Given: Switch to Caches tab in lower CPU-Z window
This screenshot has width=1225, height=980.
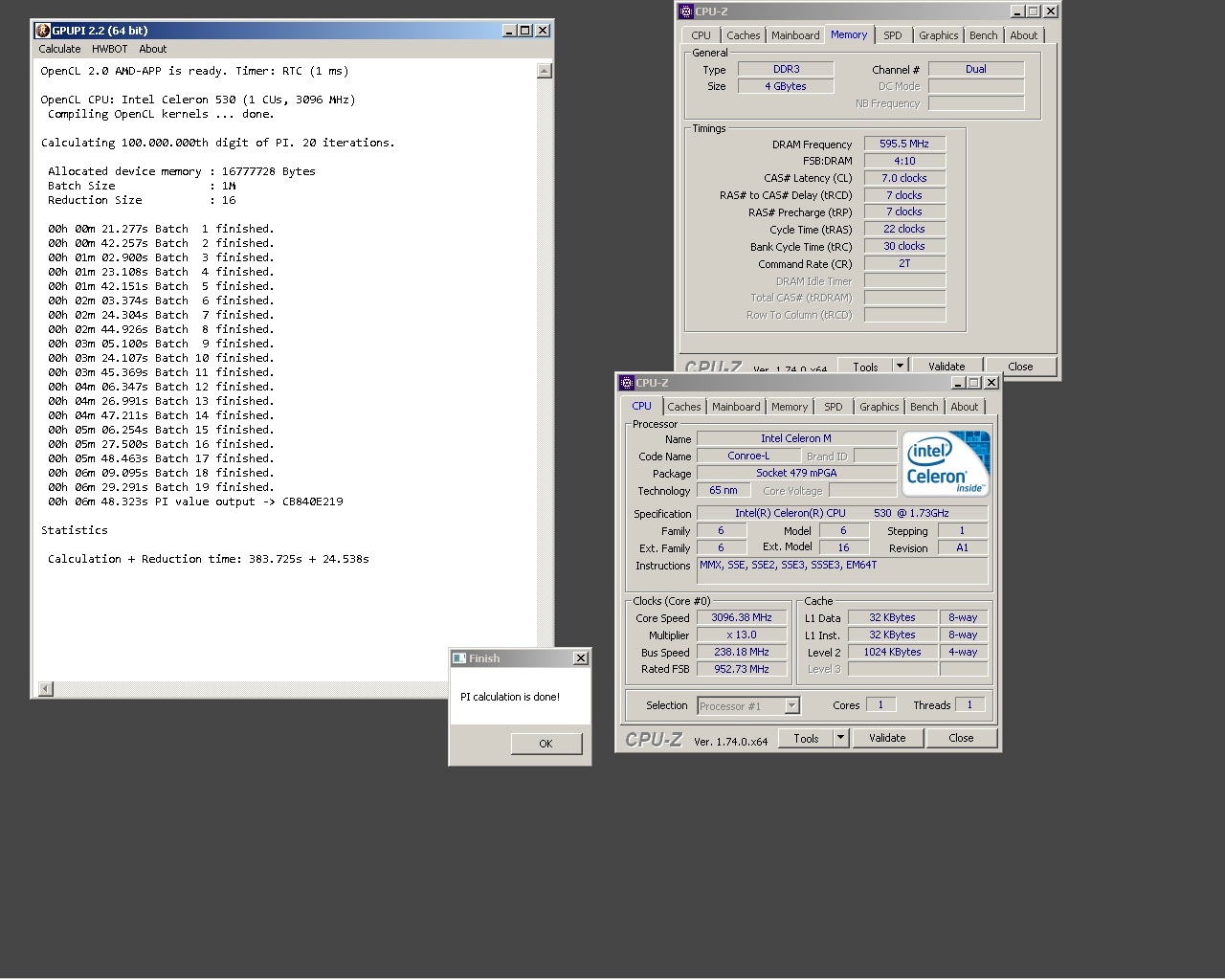Looking at the screenshot, I should tap(684, 407).
